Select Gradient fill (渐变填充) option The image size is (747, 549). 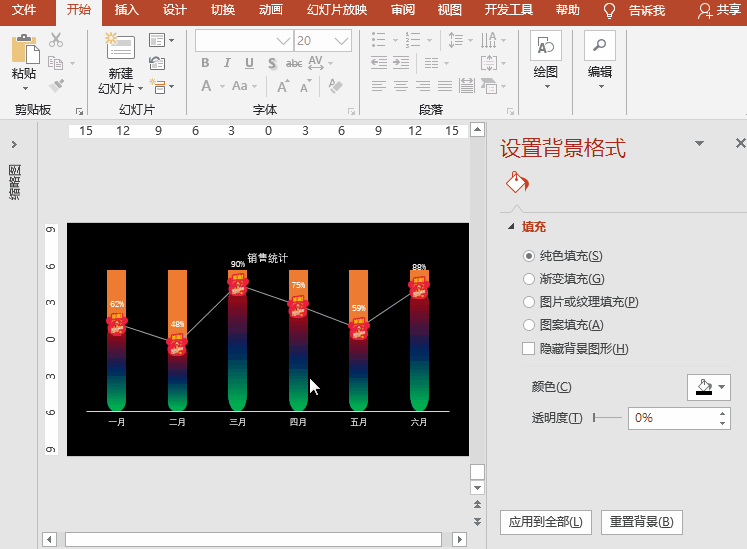528,279
